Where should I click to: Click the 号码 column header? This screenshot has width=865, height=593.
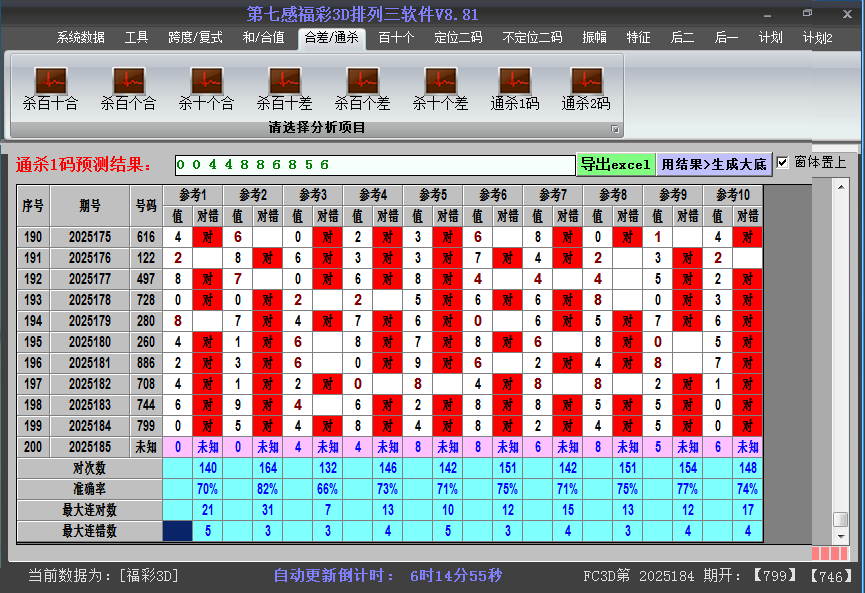coord(146,206)
